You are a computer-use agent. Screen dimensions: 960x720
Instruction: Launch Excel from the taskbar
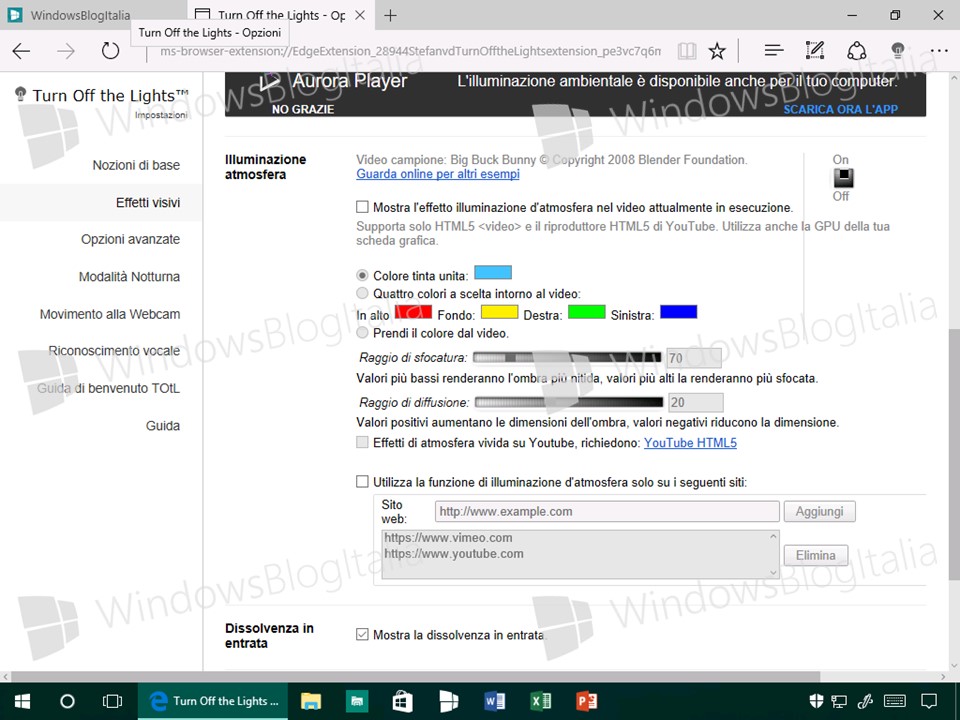(x=541, y=701)
